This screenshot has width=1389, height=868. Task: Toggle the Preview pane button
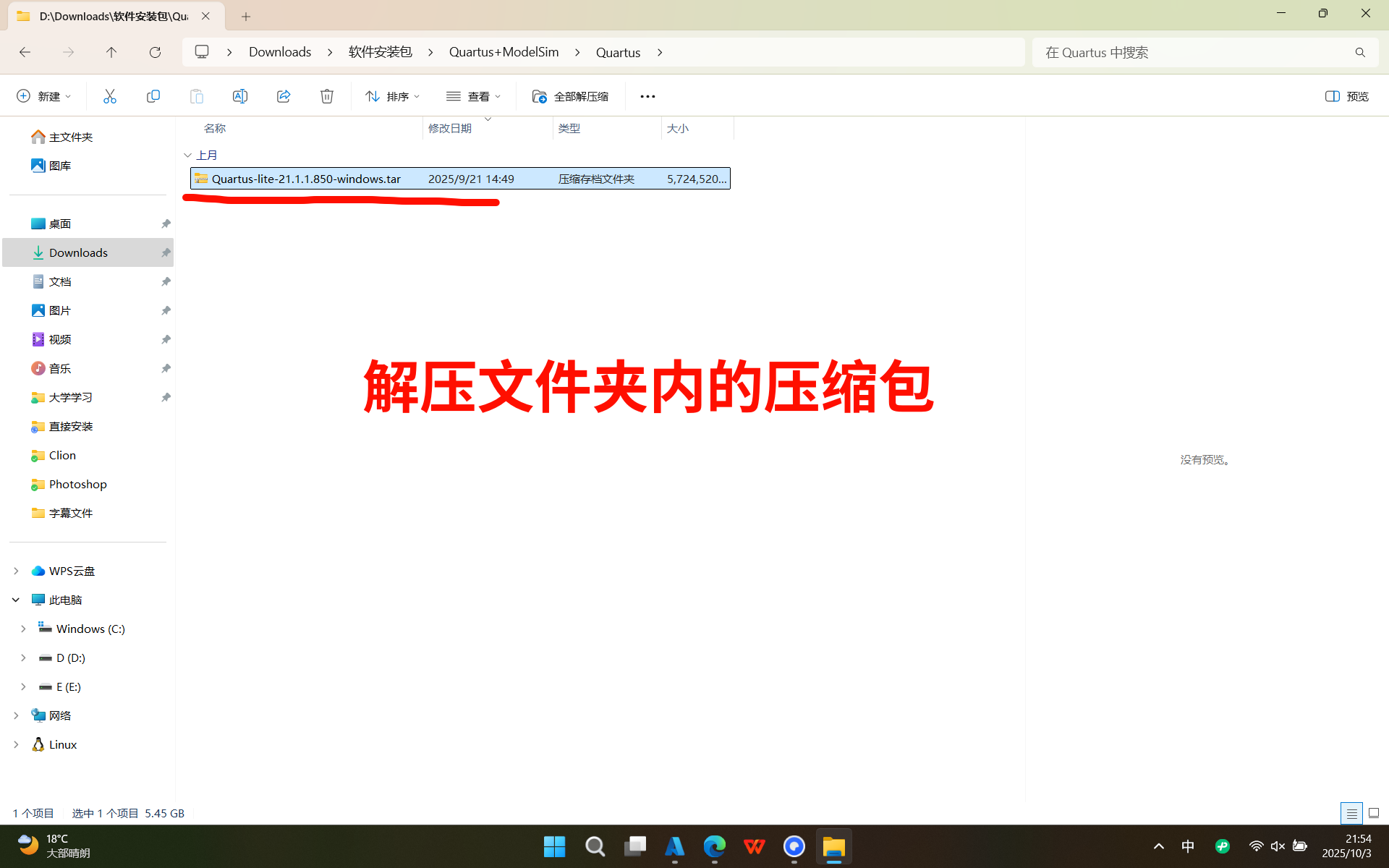click(1347, 96)
